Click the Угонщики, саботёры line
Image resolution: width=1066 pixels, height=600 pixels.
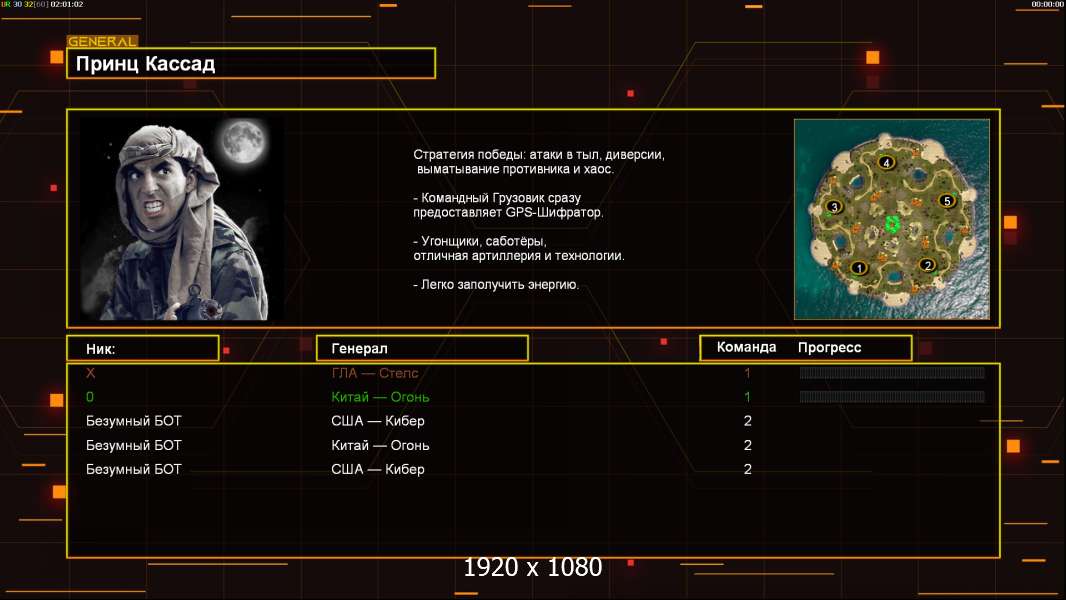point(480,241)
